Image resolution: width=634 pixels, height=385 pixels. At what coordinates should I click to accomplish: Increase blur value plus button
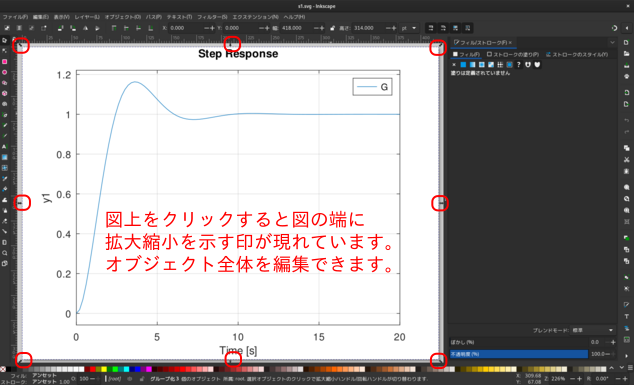[x=613, y=342]
